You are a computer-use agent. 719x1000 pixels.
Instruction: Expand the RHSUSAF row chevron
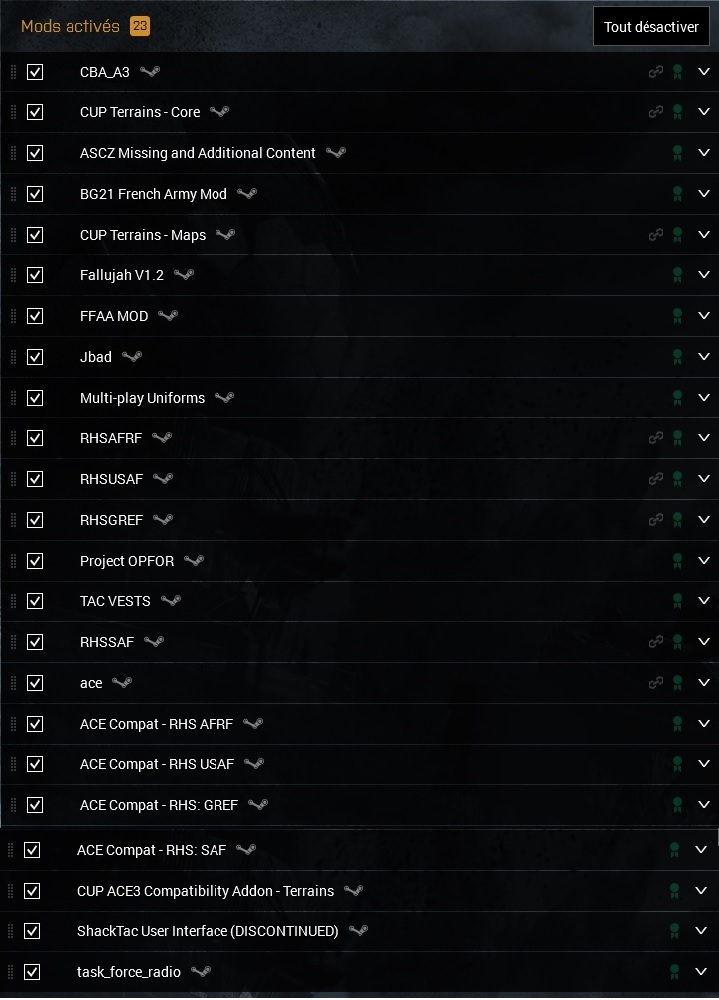703,479
